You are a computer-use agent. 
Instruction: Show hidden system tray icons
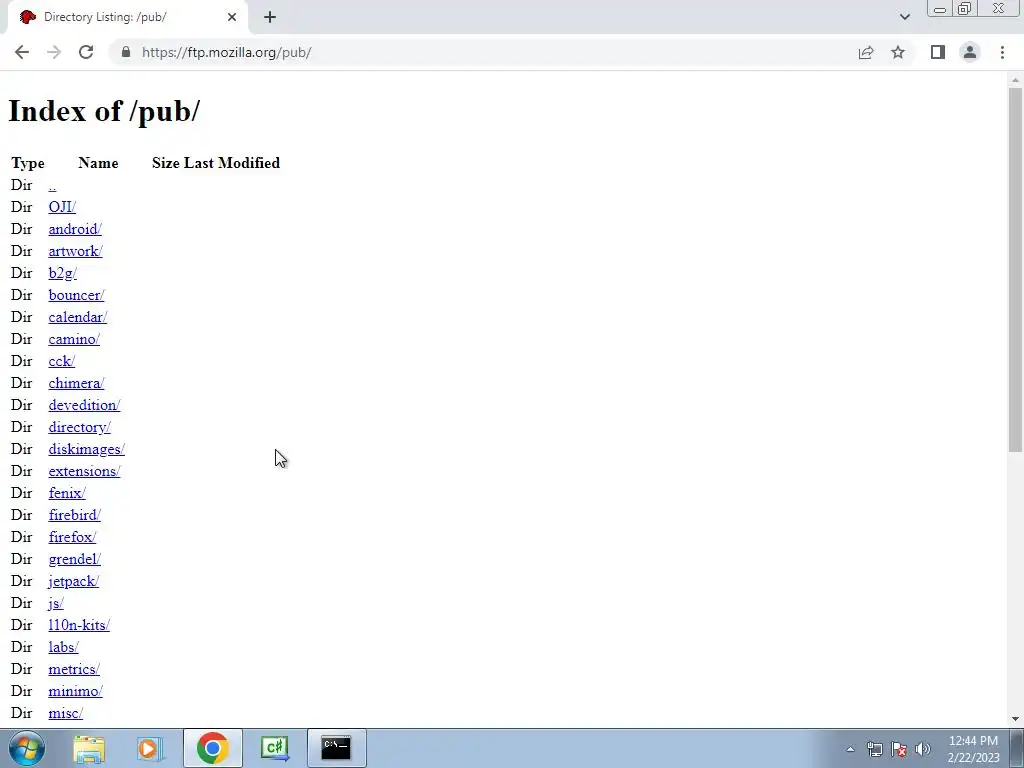point(850,749)
